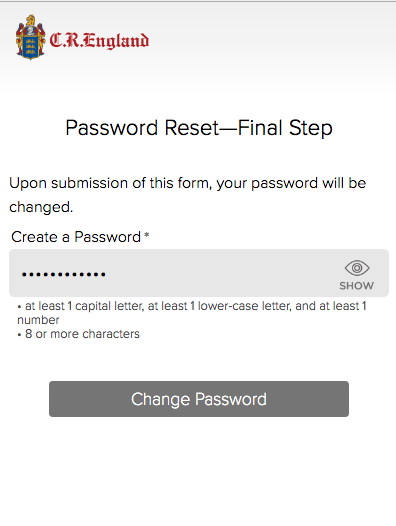Click the Create a Password field label
Screen dimensions: 396x526
pos(76,237)
